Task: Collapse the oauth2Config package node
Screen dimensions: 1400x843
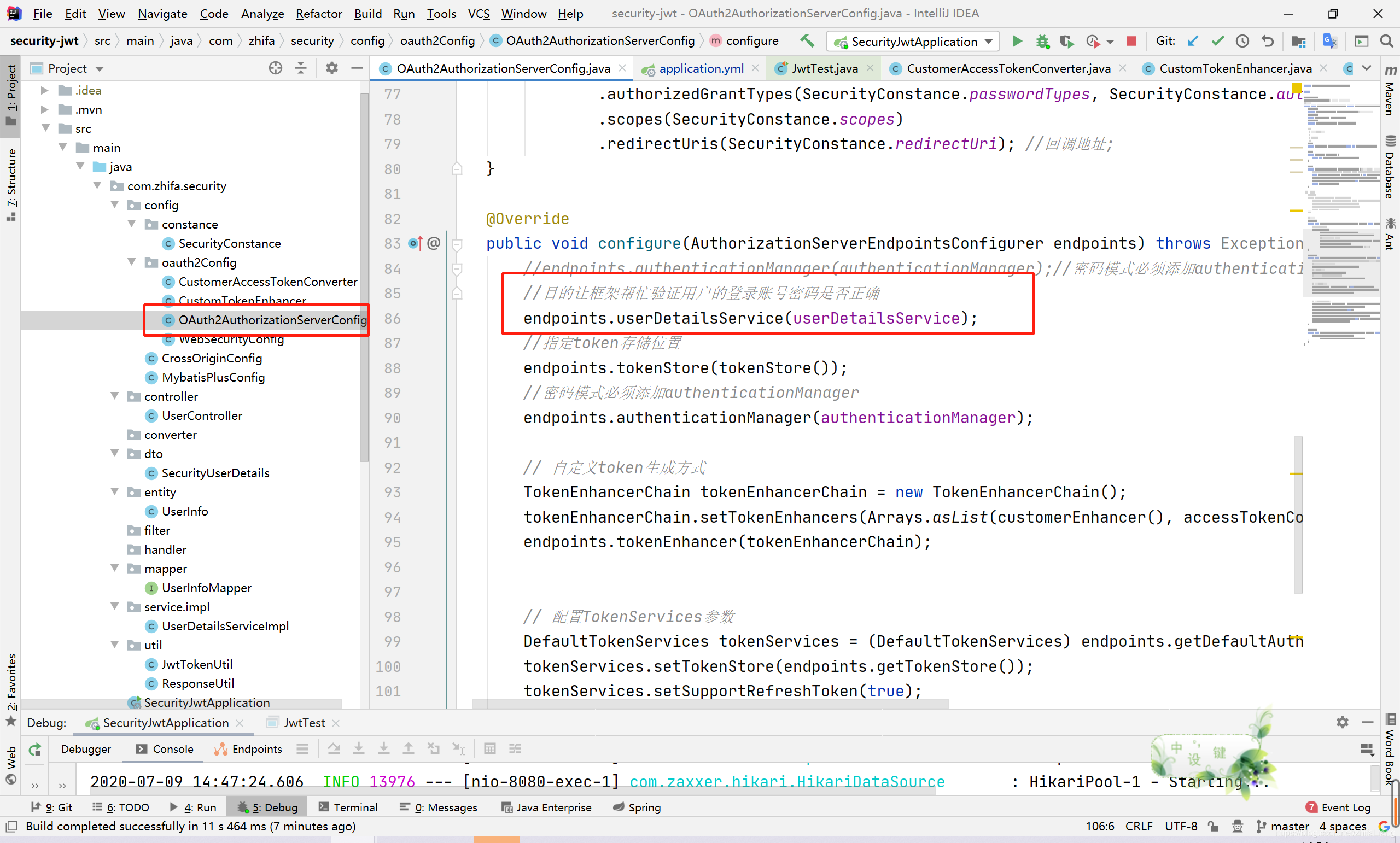Action: pos(132,262)
